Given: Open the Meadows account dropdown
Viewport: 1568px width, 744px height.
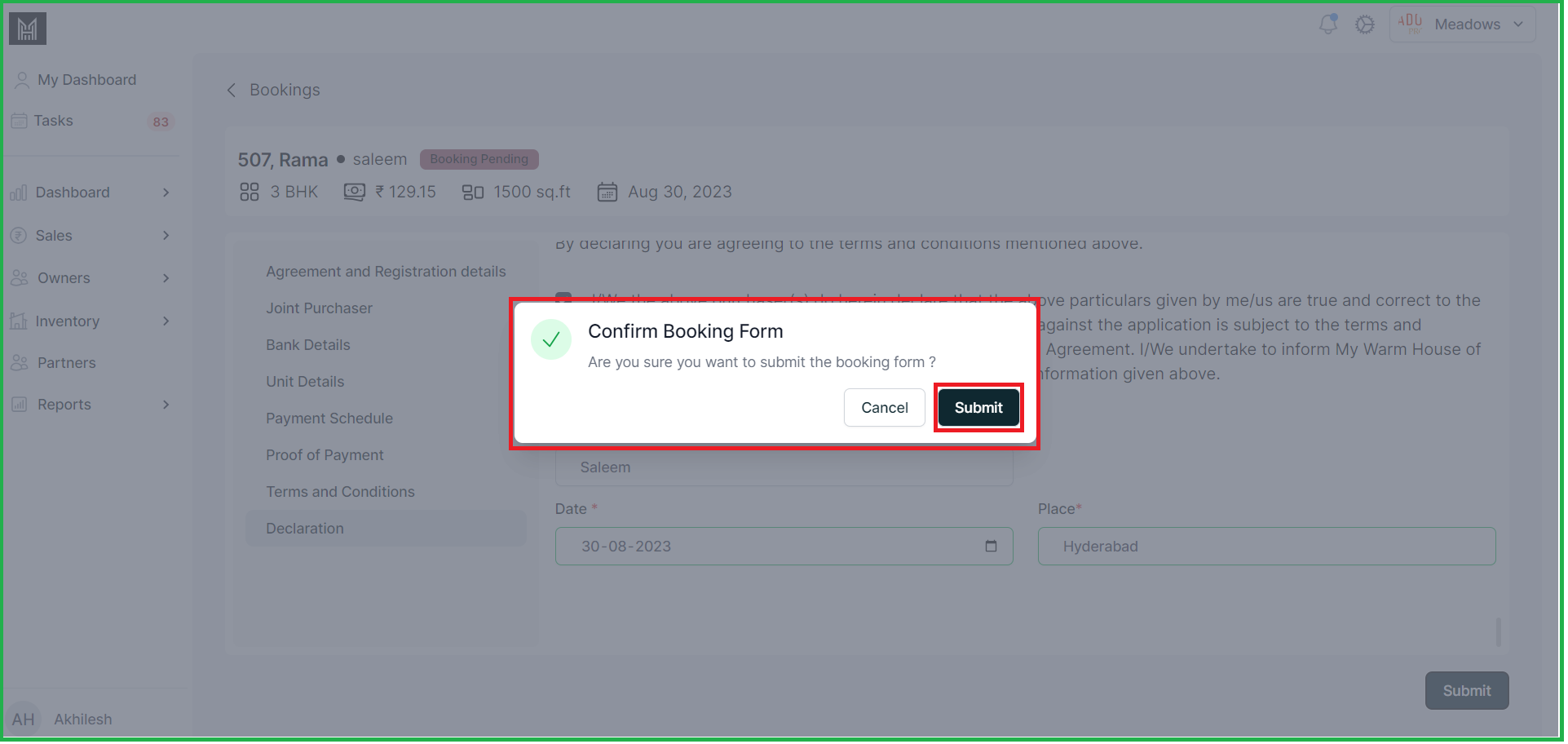Looking at the screenshot, I should tap(1463, 24).
